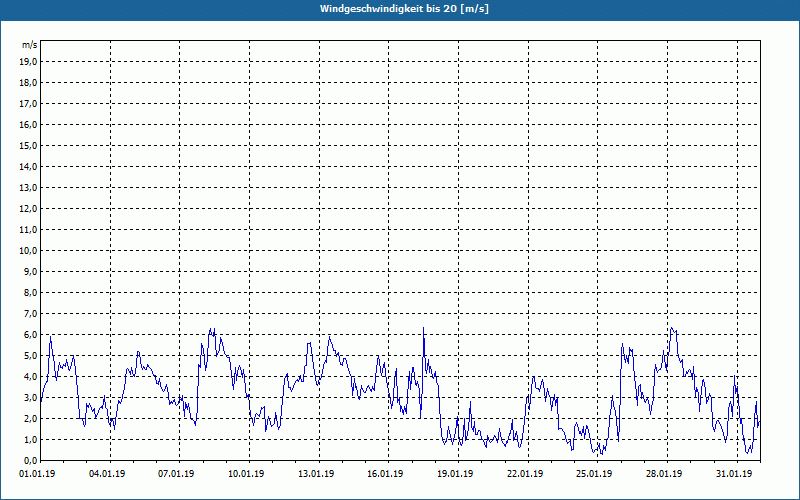Click the 19.01.19 date label
The height and width of the screenshot is (500, 800).
(455, 474)
